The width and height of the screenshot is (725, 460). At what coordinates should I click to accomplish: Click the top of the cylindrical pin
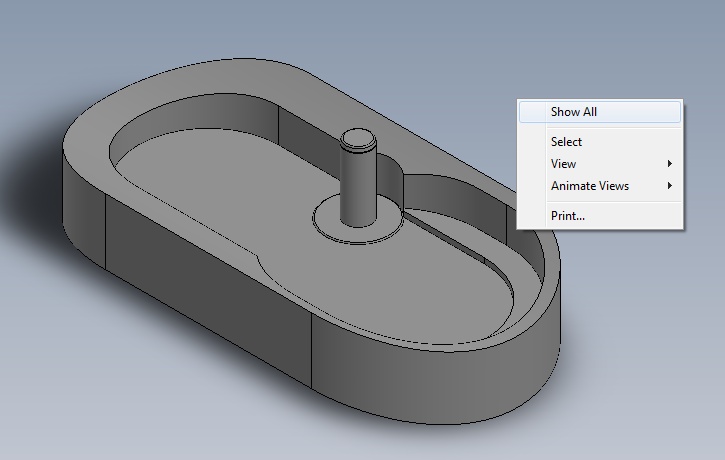point(358,138)
